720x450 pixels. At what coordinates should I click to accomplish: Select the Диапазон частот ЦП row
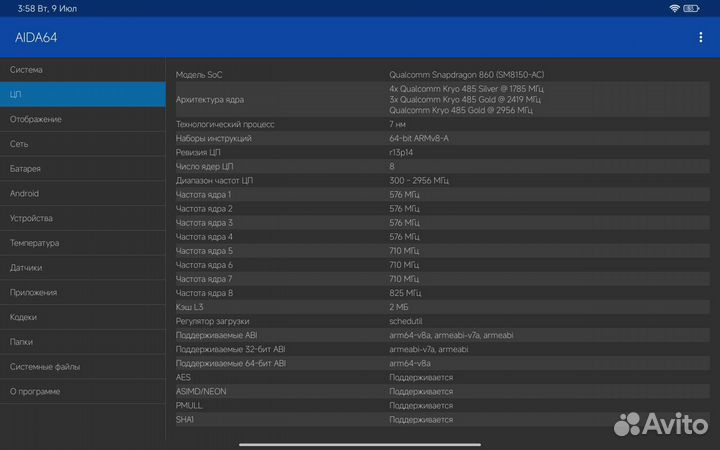[440, 180]
